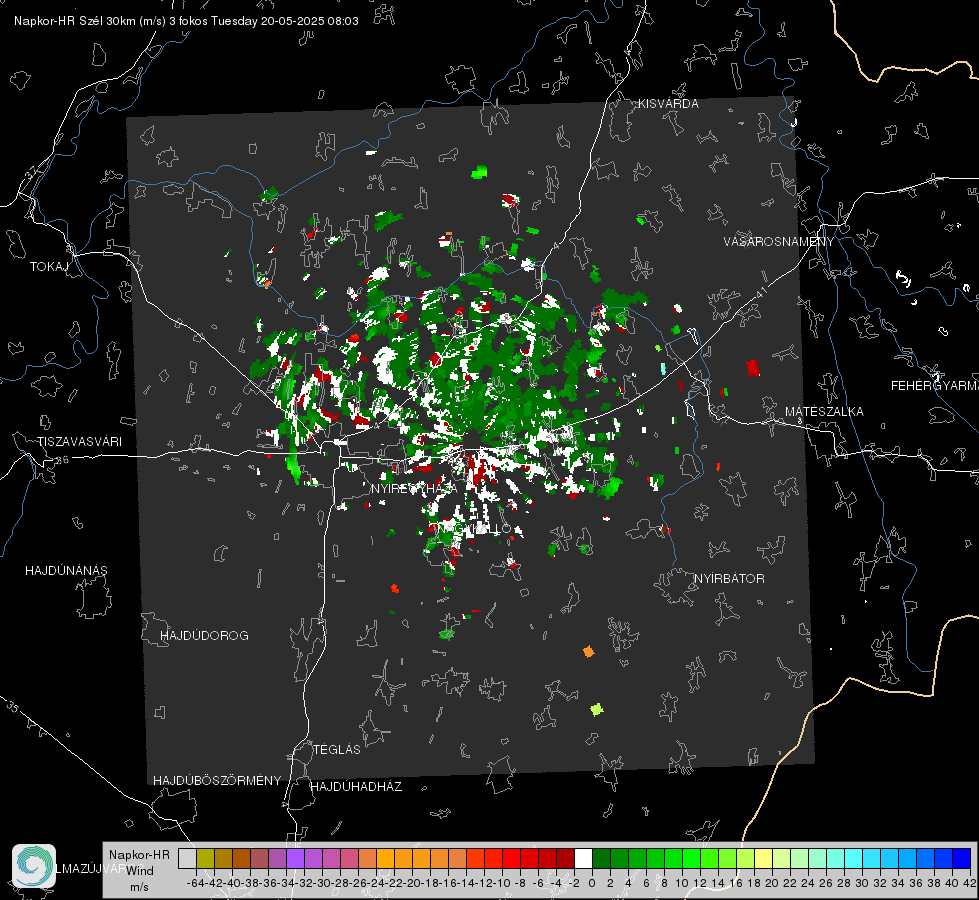Screen dimensions: 979x900
Task: Click road number 41 marker
Action: coord(761,292)
